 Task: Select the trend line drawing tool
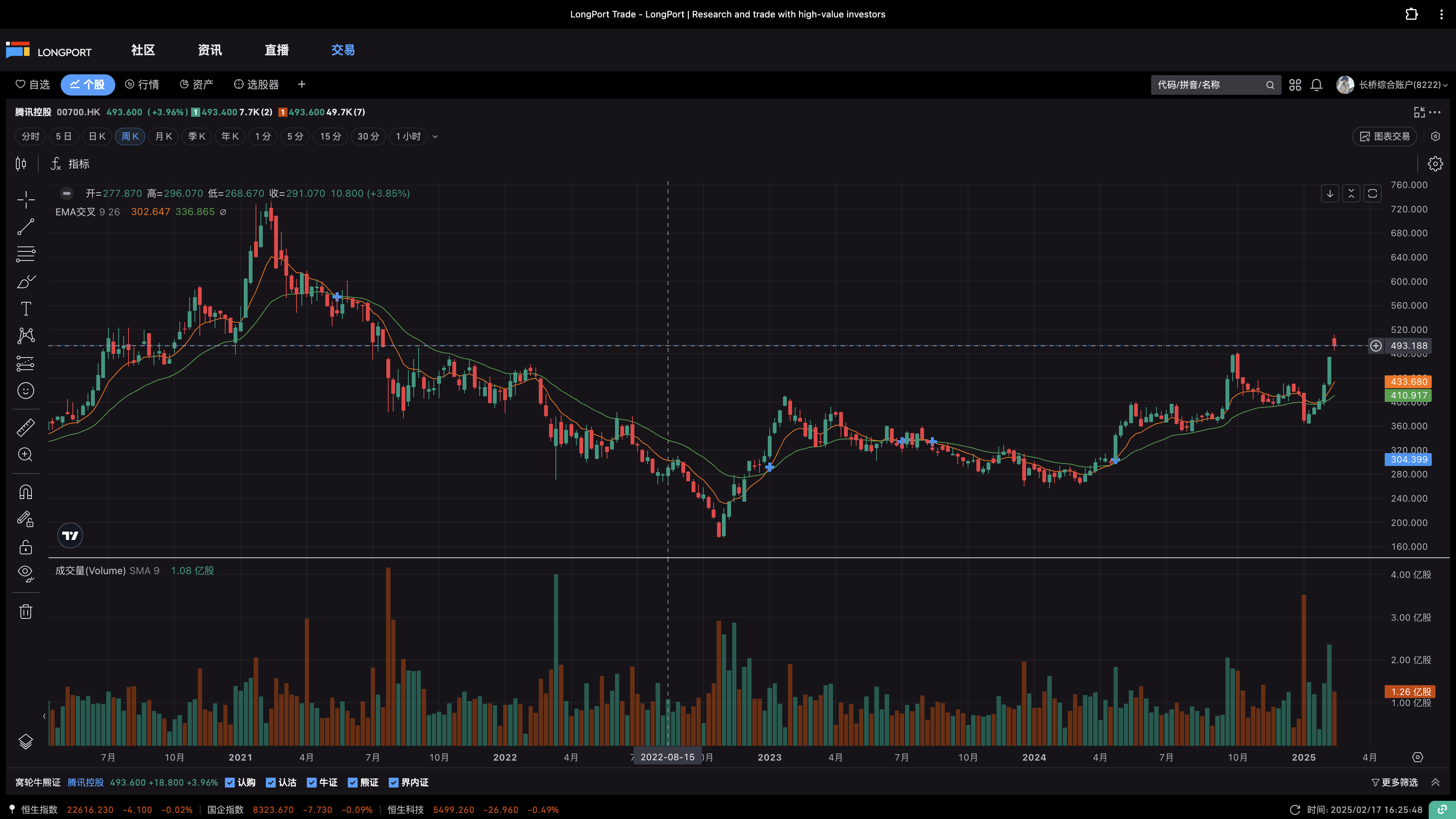coord(25,227)
